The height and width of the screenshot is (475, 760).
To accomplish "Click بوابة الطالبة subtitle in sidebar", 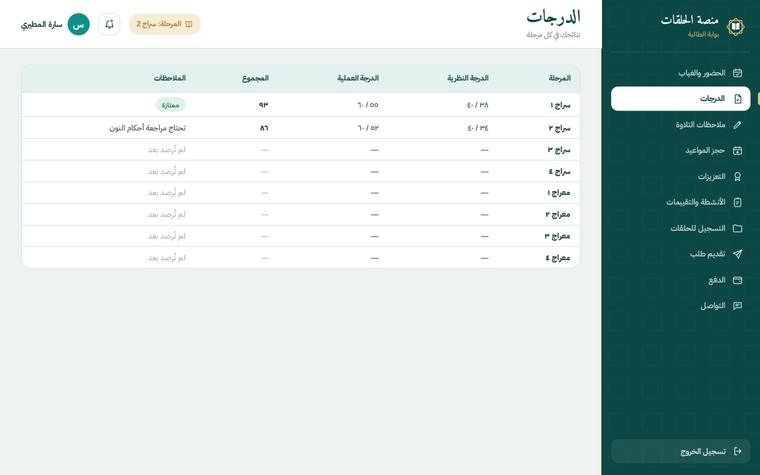I will tap(703, 34).
